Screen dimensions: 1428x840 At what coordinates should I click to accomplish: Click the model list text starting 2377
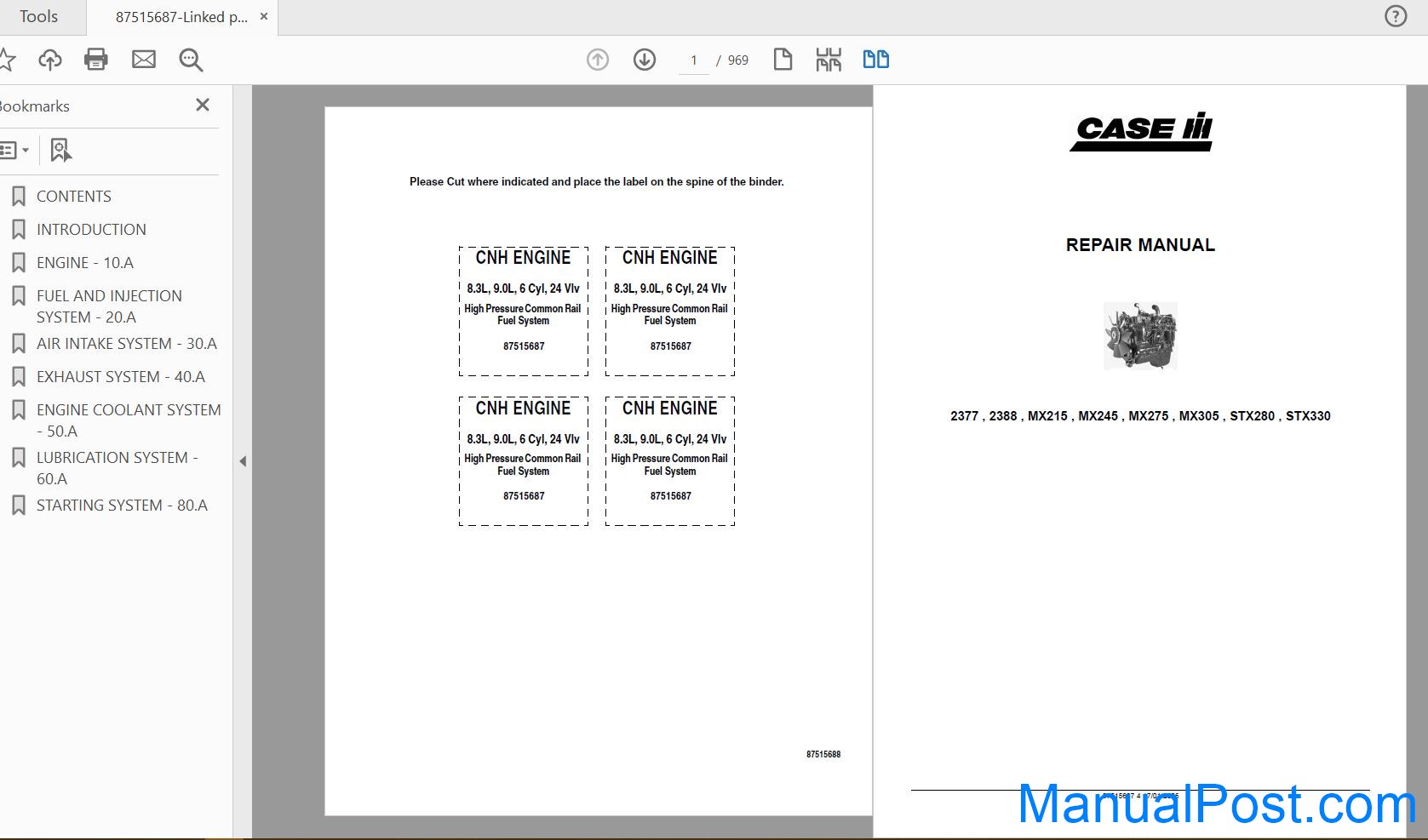(x=1140, y=416)
